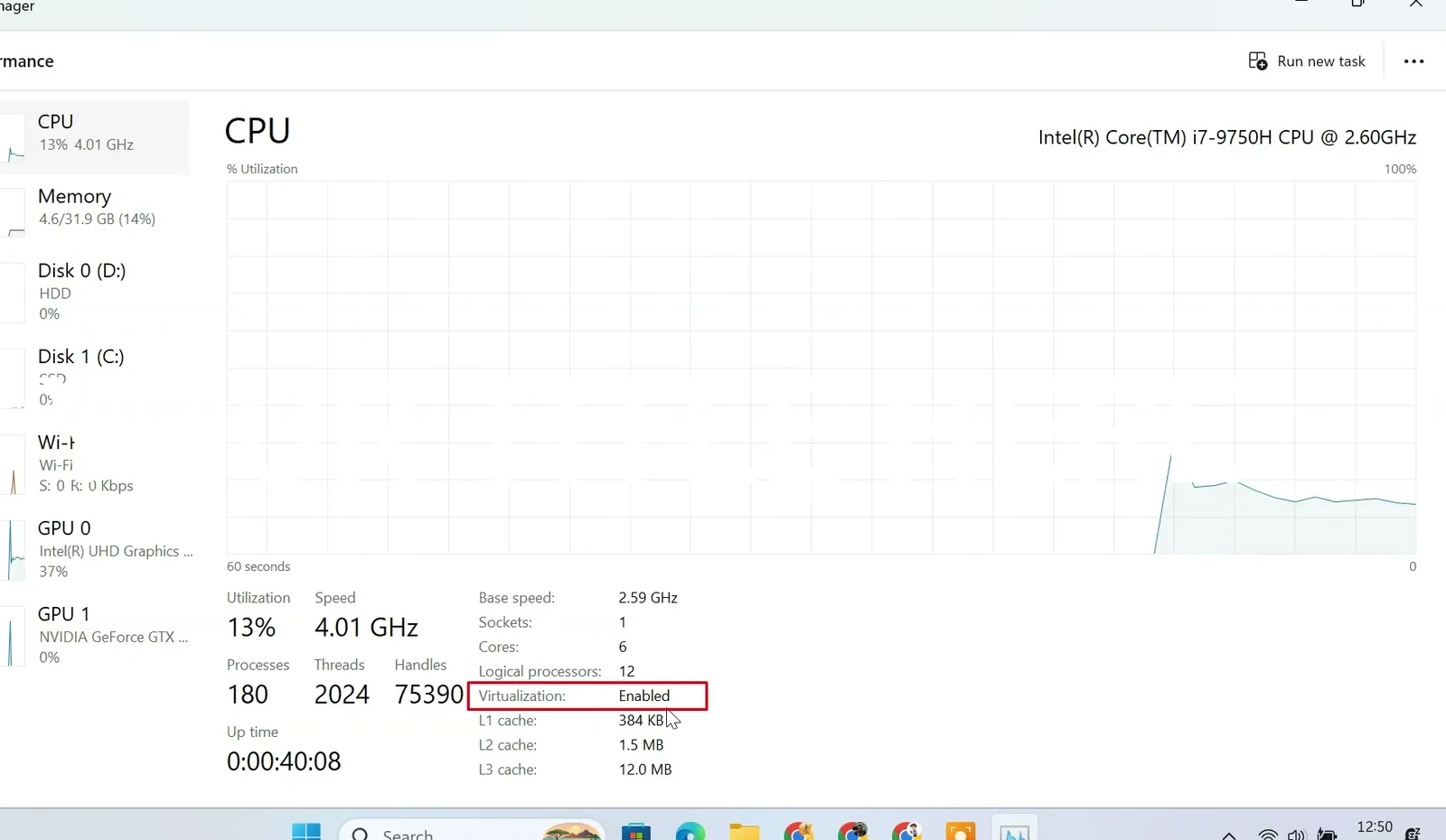Click the up time value 0:00:40:08

[x=284, y=761]
